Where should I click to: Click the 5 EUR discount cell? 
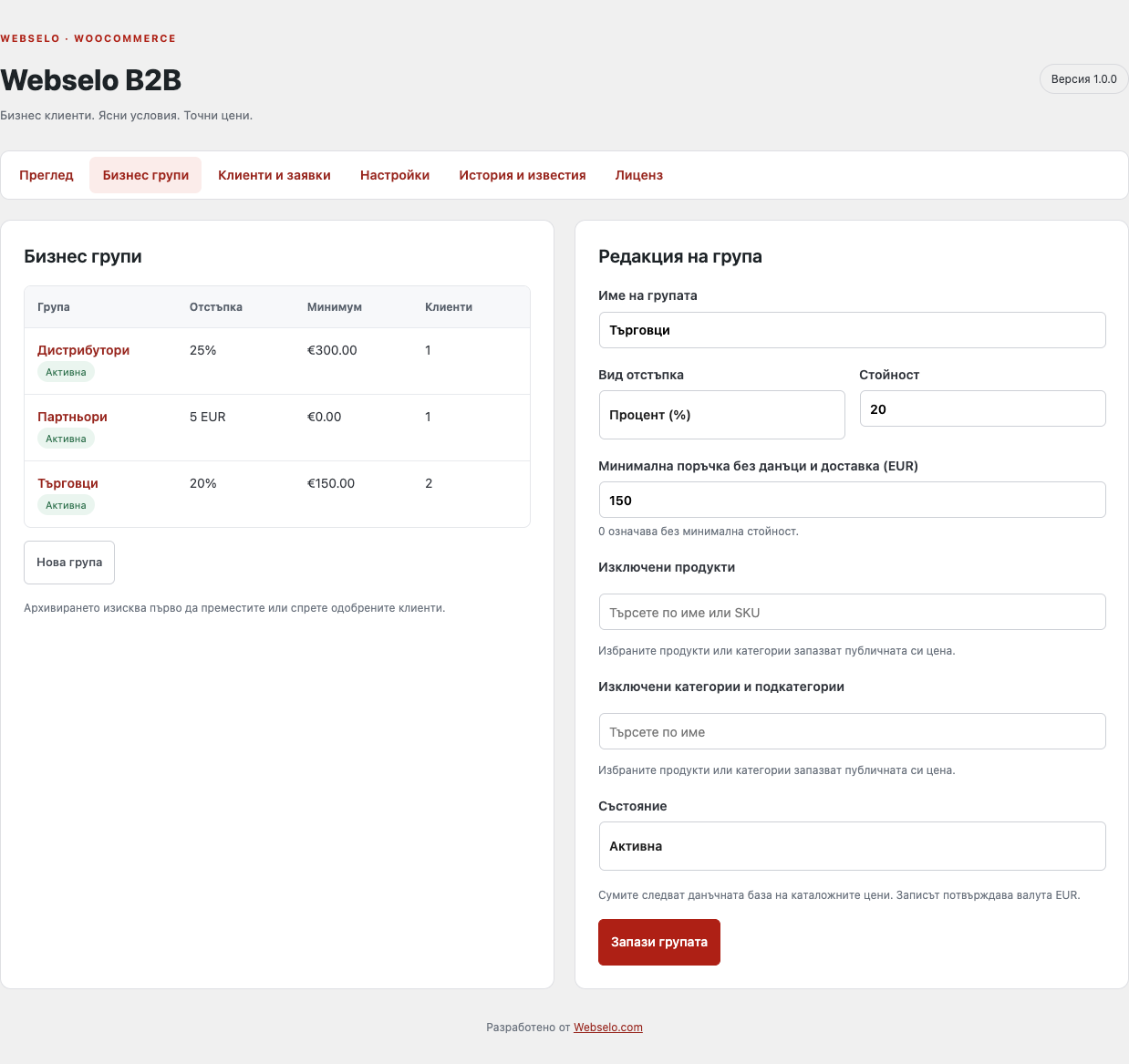pos(208,417)
